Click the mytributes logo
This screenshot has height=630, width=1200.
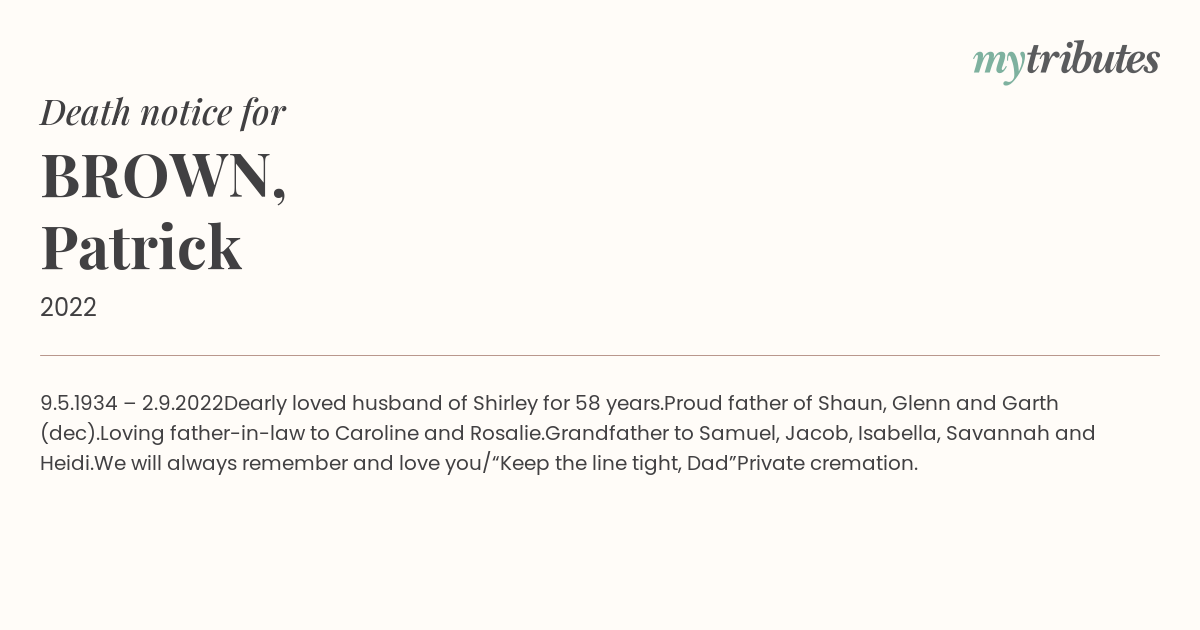[1066, 61]
